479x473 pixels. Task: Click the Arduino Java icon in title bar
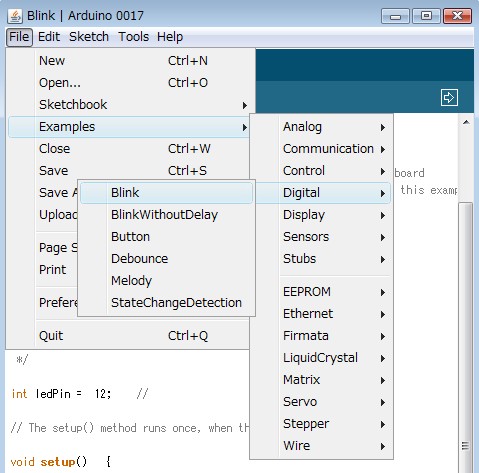tap(15, 16)
